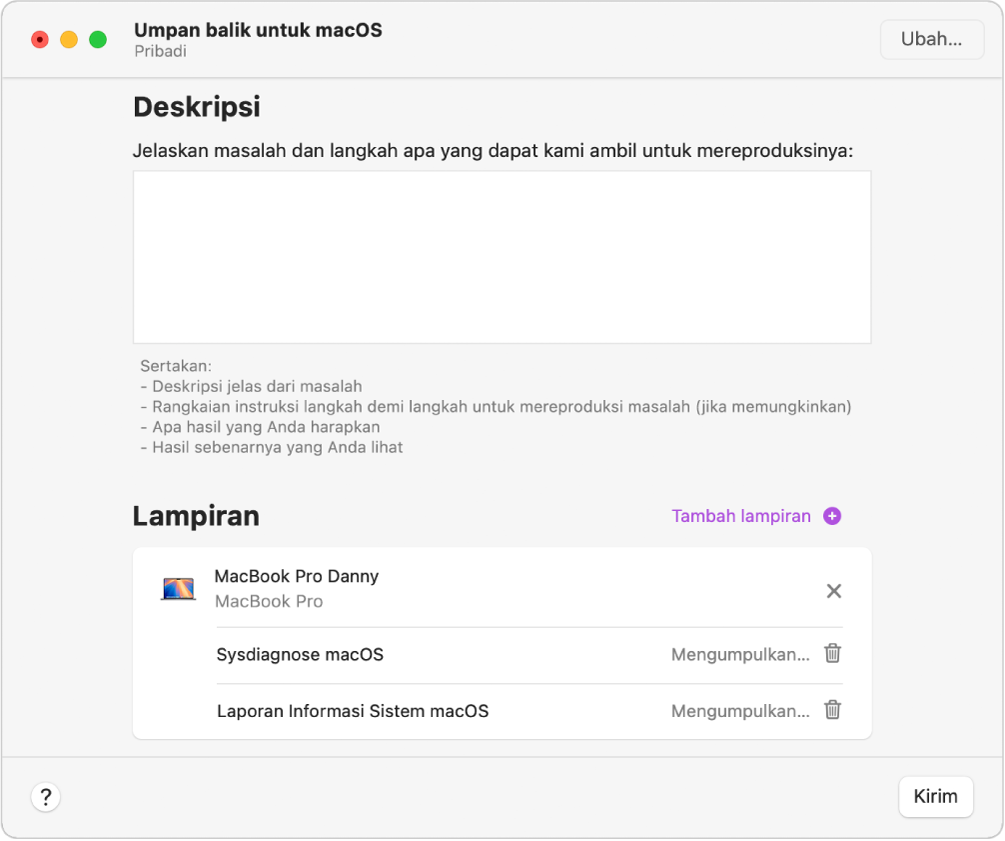Focus the description text field
The width and height of the screenshot is (1005, 841).
(x=502, y=257)
